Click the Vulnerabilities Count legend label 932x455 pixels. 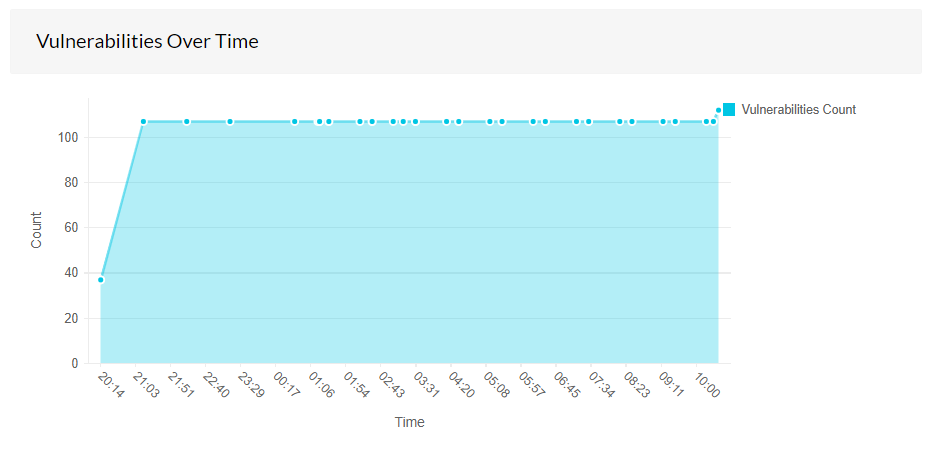(799, 109)
